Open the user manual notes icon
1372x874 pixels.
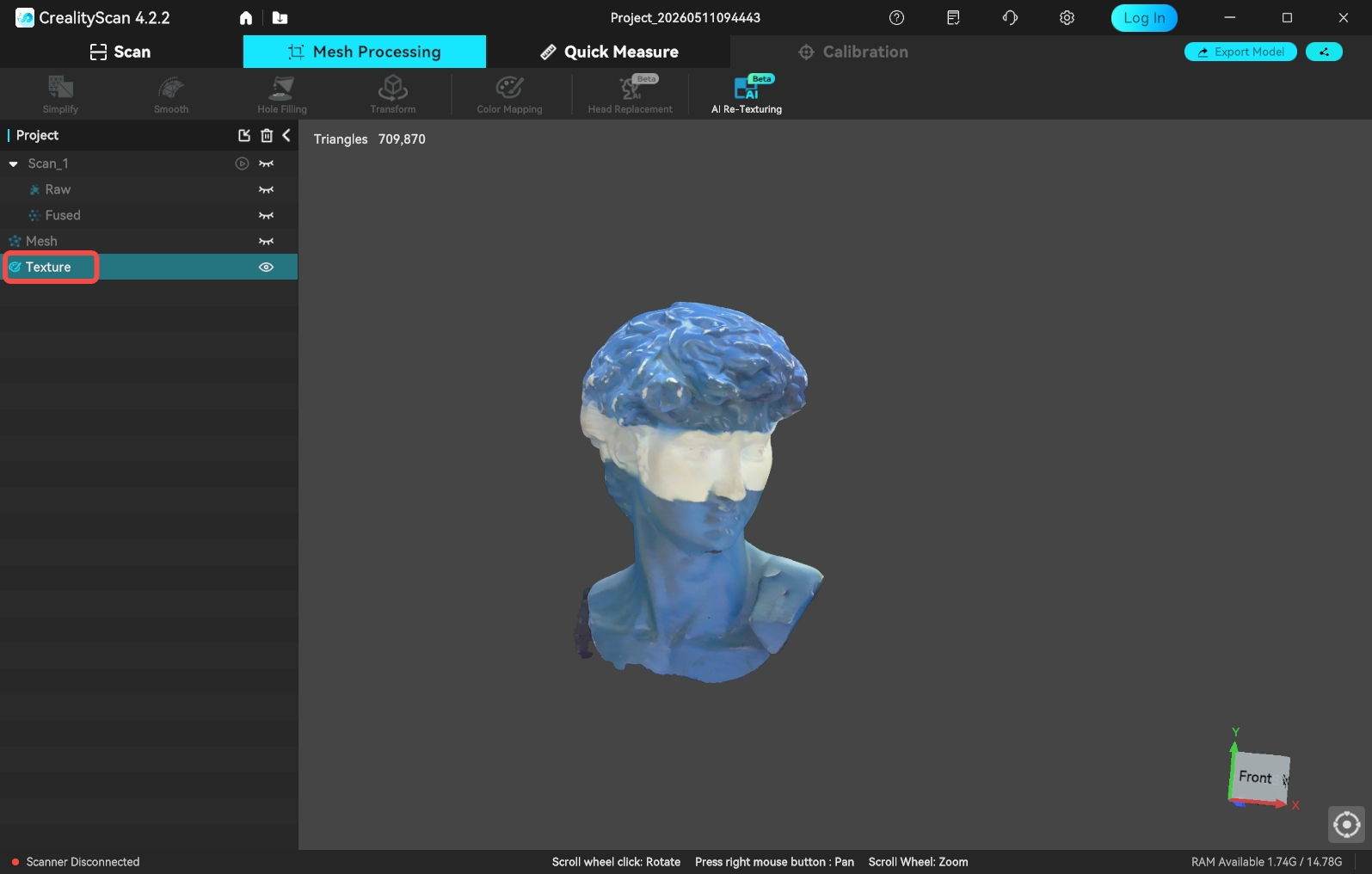953,18
